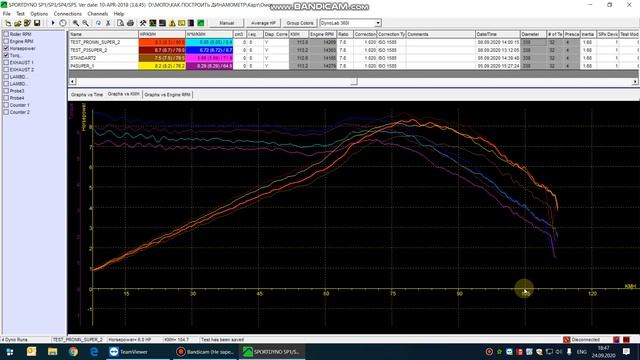Image resolution: width=640 pixels, height=360 pixels.
Task: Click the Manual button
Action: coord(227,23)
